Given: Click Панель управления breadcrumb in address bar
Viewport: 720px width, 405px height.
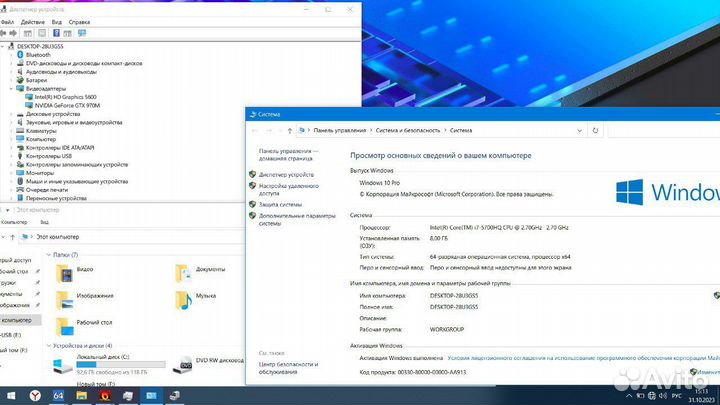Looking at the screenshot, I should click(x=340, y=130).
